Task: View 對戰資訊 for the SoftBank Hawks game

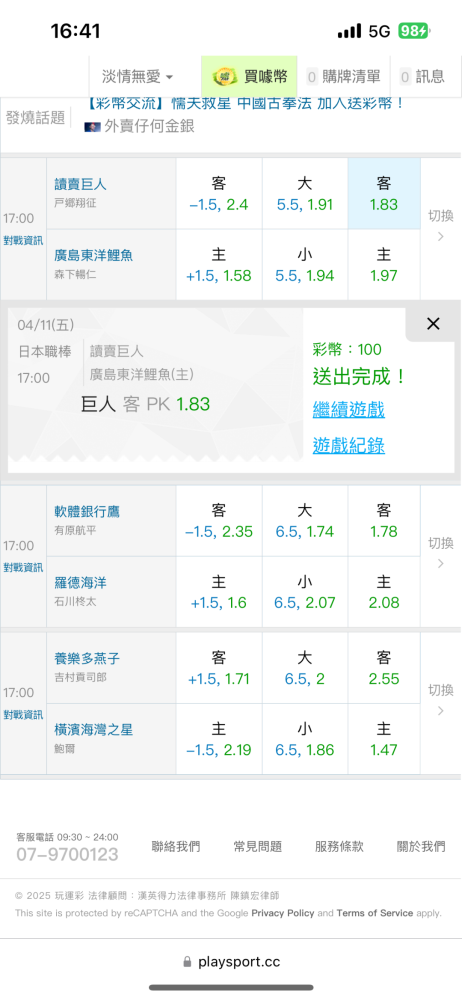Action: (x=23, y=568)
